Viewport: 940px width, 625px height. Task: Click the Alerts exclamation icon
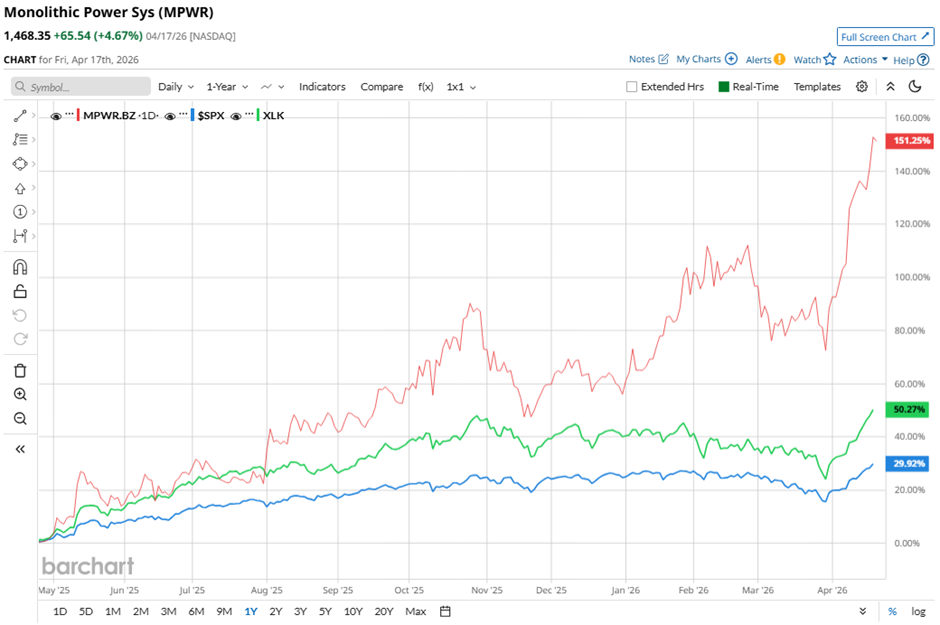click(779, 59)
